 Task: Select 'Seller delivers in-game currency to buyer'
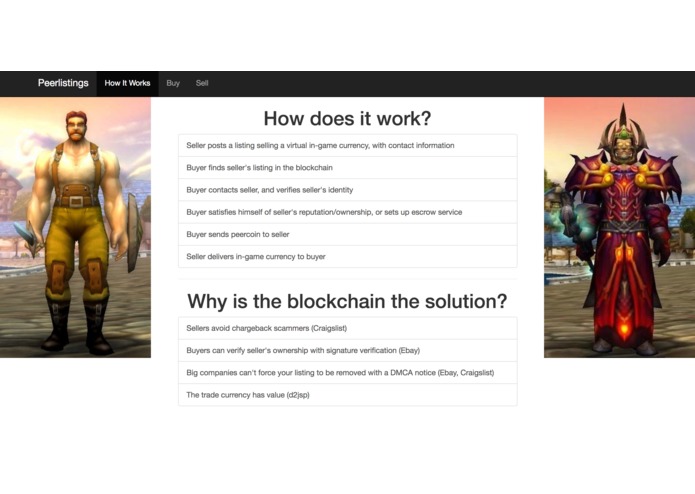click(348, 257)
